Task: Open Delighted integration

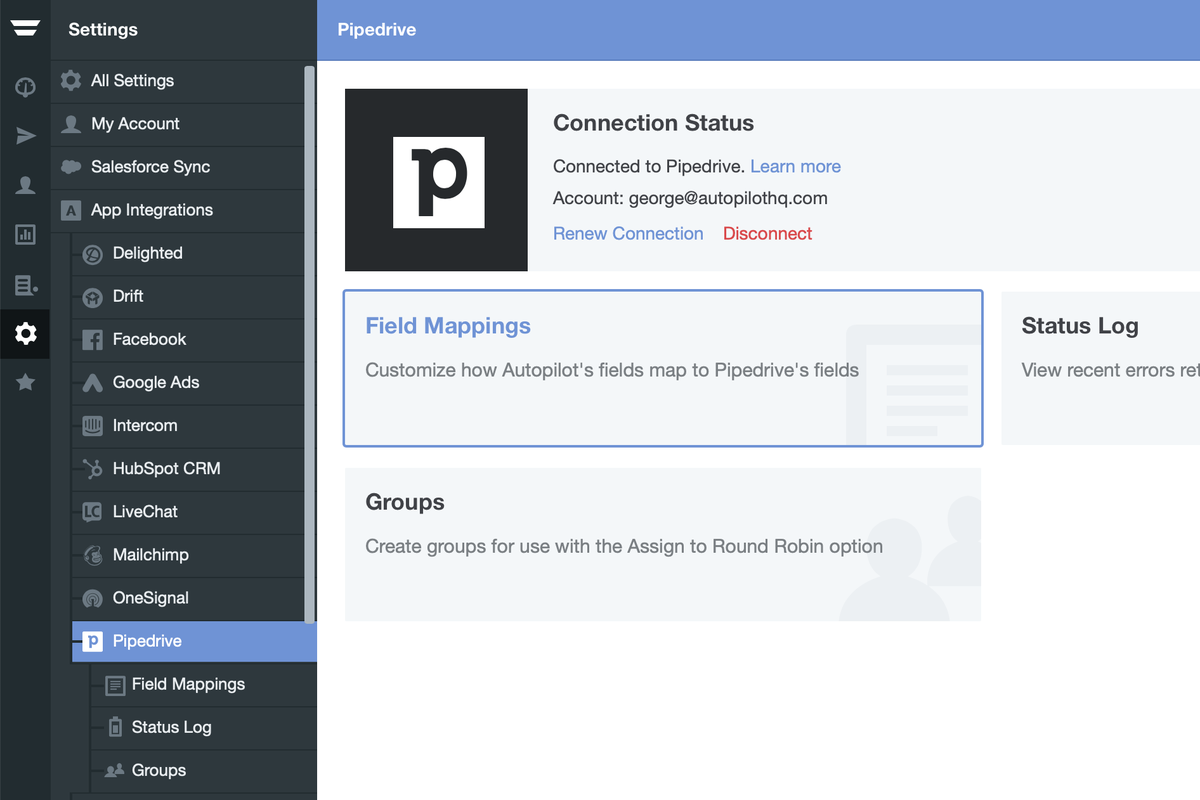Action: (x=188, y=254)
